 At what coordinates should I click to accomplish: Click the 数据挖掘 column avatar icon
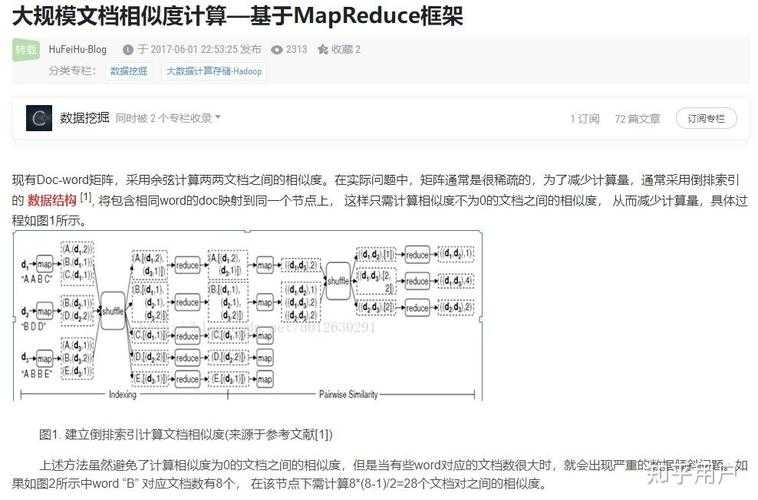[x=39, y=118]
